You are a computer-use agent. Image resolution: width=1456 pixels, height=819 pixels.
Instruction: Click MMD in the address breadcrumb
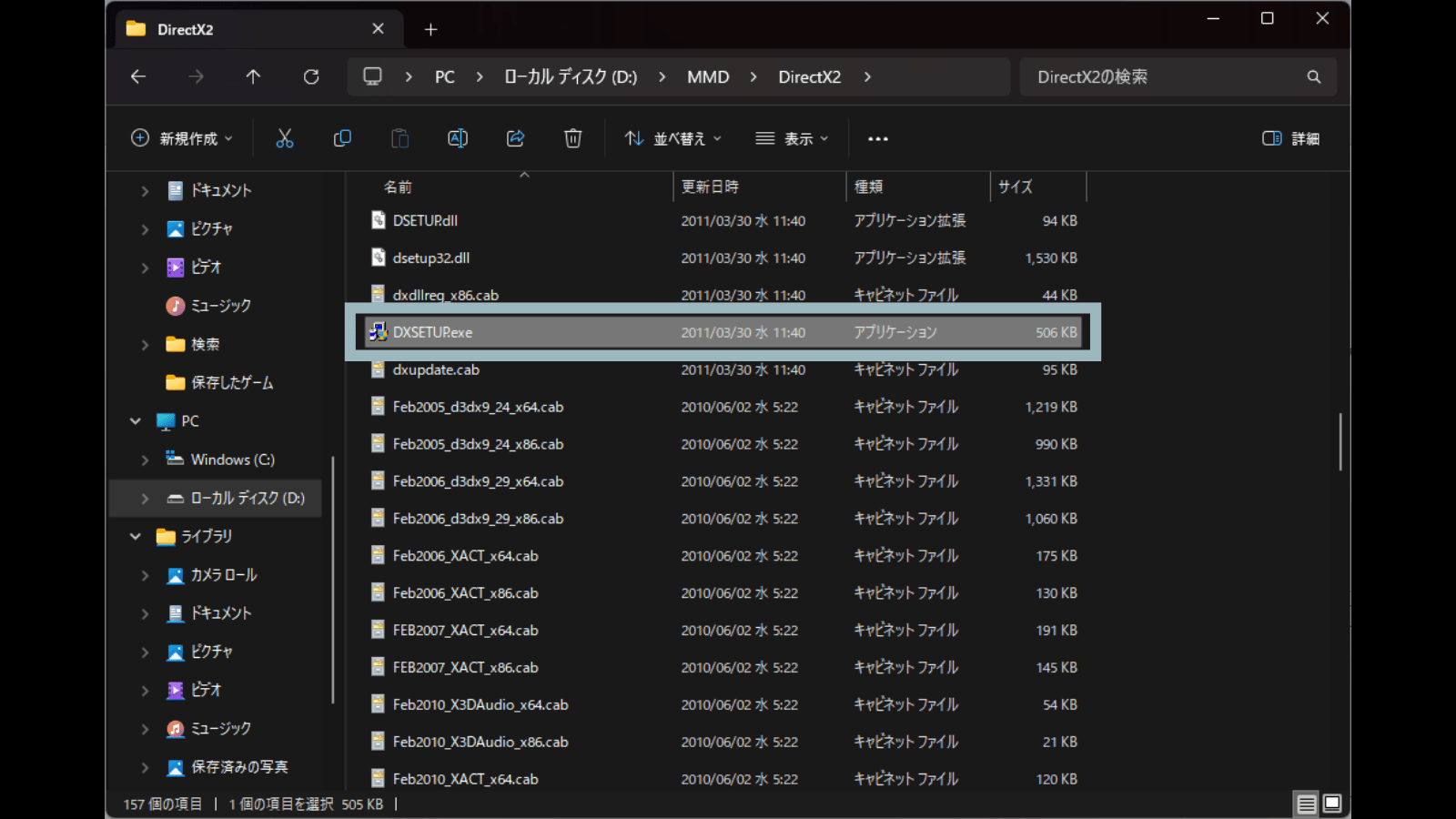pyautogui.click(x=708, y=77)
